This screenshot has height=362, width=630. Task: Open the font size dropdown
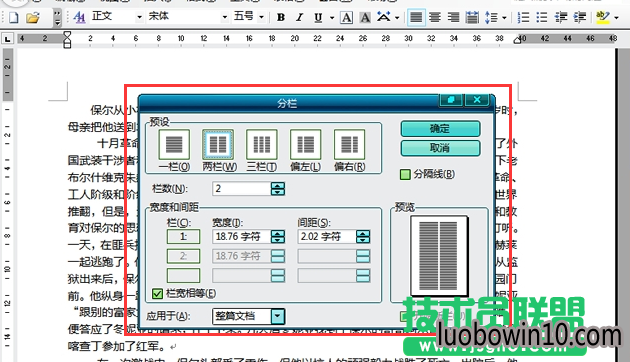tap(261, 17)
